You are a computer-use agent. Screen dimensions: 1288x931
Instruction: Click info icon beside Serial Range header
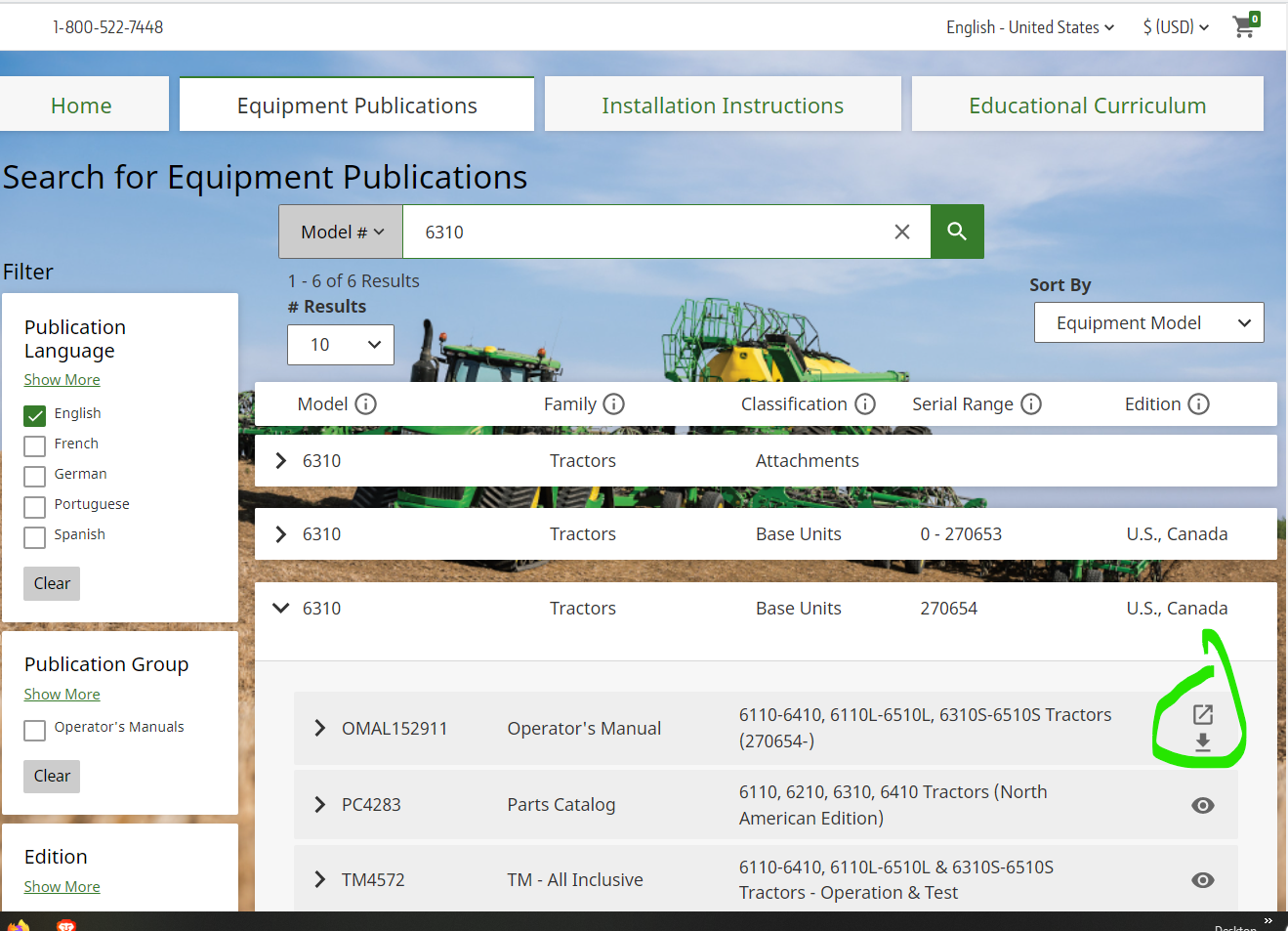tap(1031, 404)
